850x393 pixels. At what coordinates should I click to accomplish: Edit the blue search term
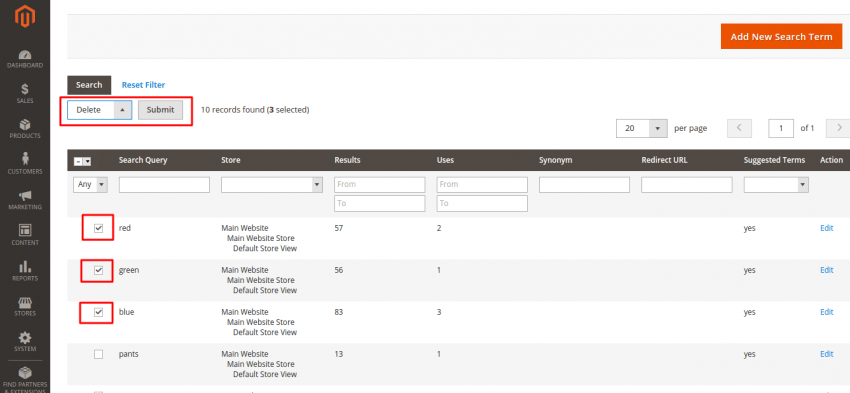(826, 312)
